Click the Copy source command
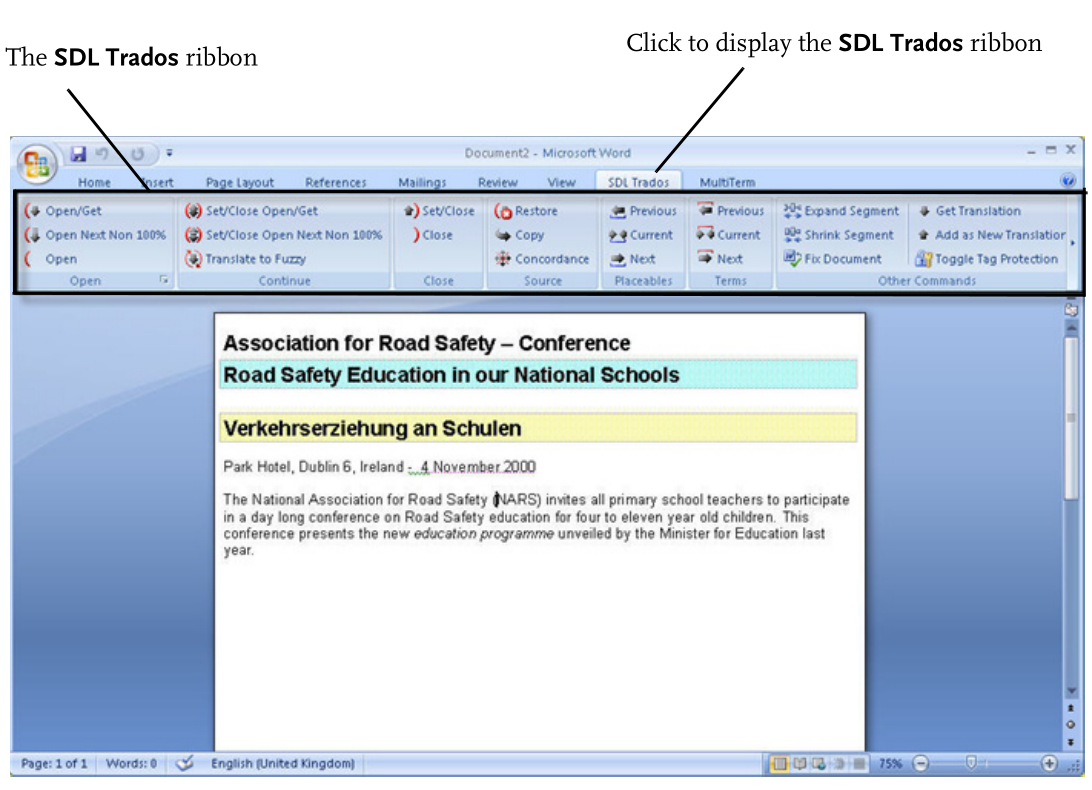The width and height of the screenshot is (1092, 790). tap(520, 235)
